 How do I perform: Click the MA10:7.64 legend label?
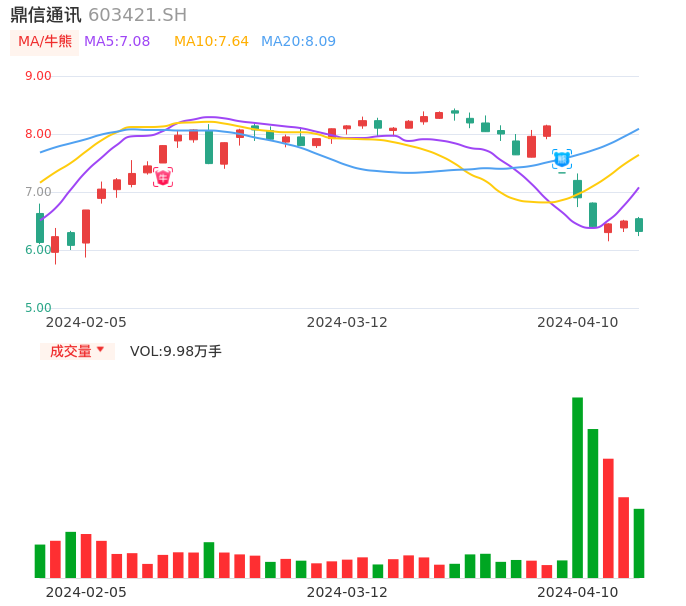(x=211, y=42)
